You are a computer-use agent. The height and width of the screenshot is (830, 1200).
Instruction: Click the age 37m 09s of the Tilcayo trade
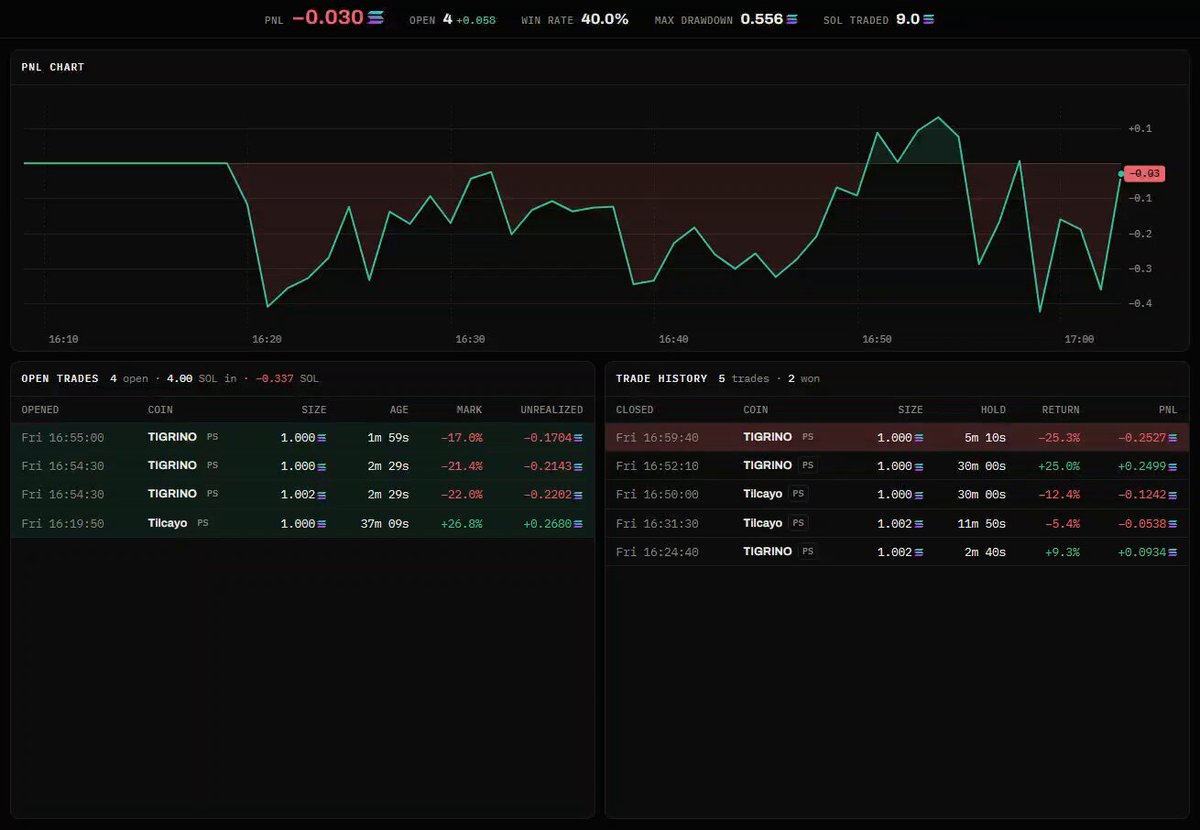coord(385,523)
